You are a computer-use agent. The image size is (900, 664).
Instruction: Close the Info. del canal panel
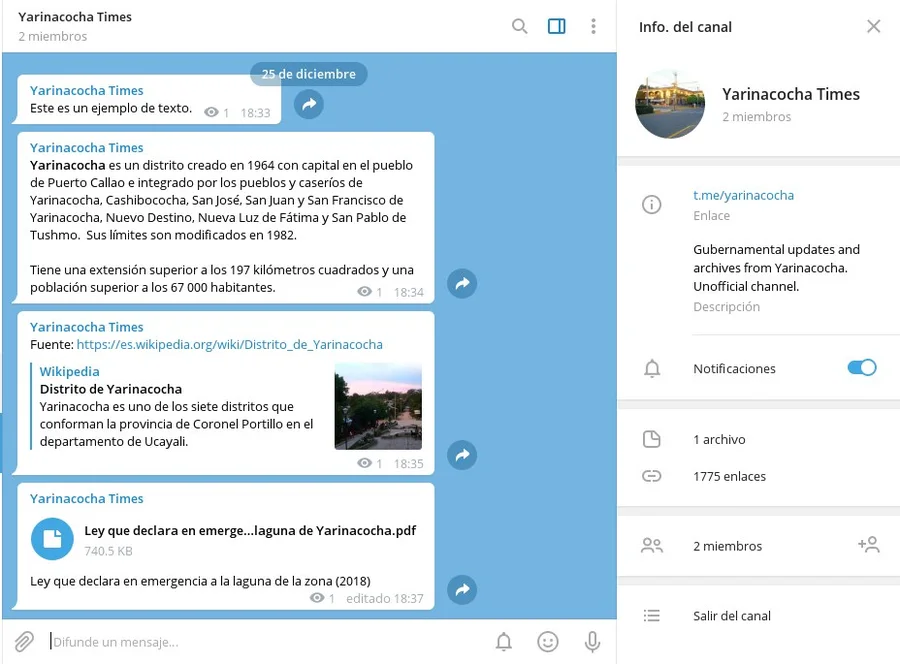873,26
